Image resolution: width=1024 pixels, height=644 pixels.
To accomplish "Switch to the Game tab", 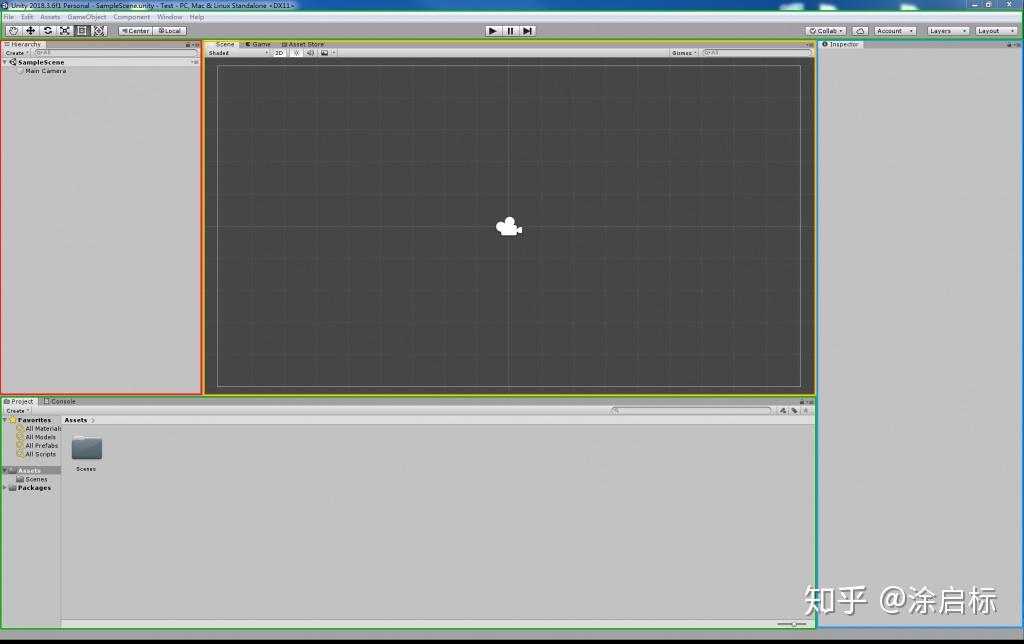I will (260, 44).
